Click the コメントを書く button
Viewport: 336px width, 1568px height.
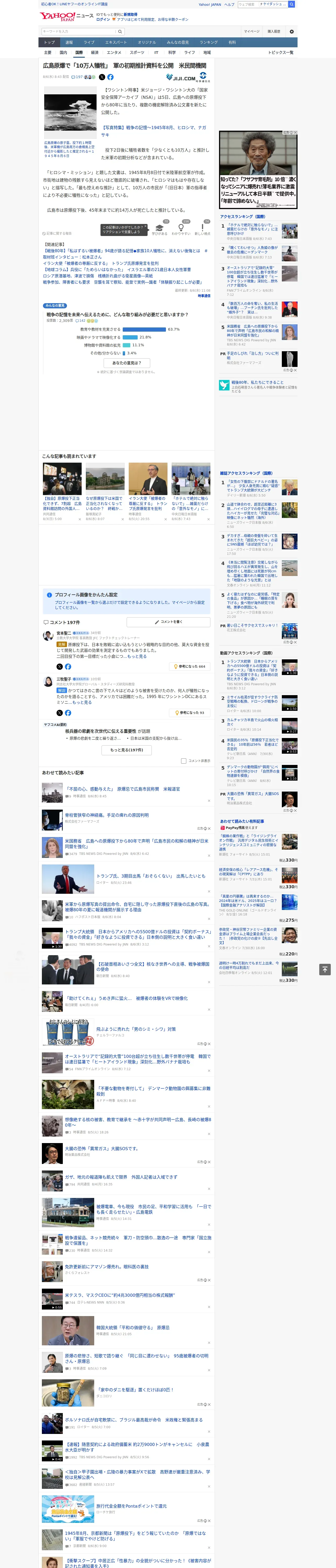click(x=168, y=622)
